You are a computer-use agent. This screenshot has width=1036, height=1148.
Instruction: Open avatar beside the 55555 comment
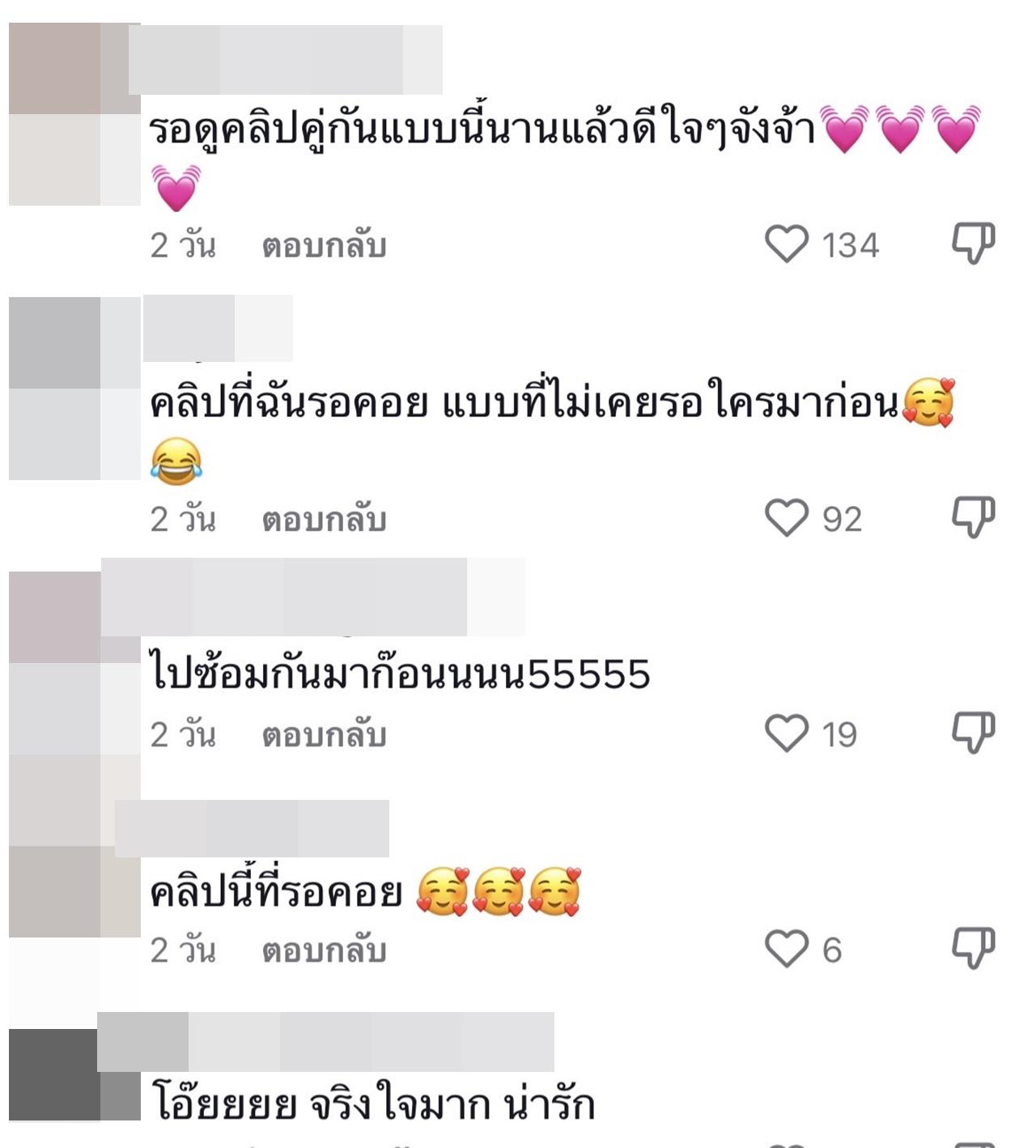[74, 663]
